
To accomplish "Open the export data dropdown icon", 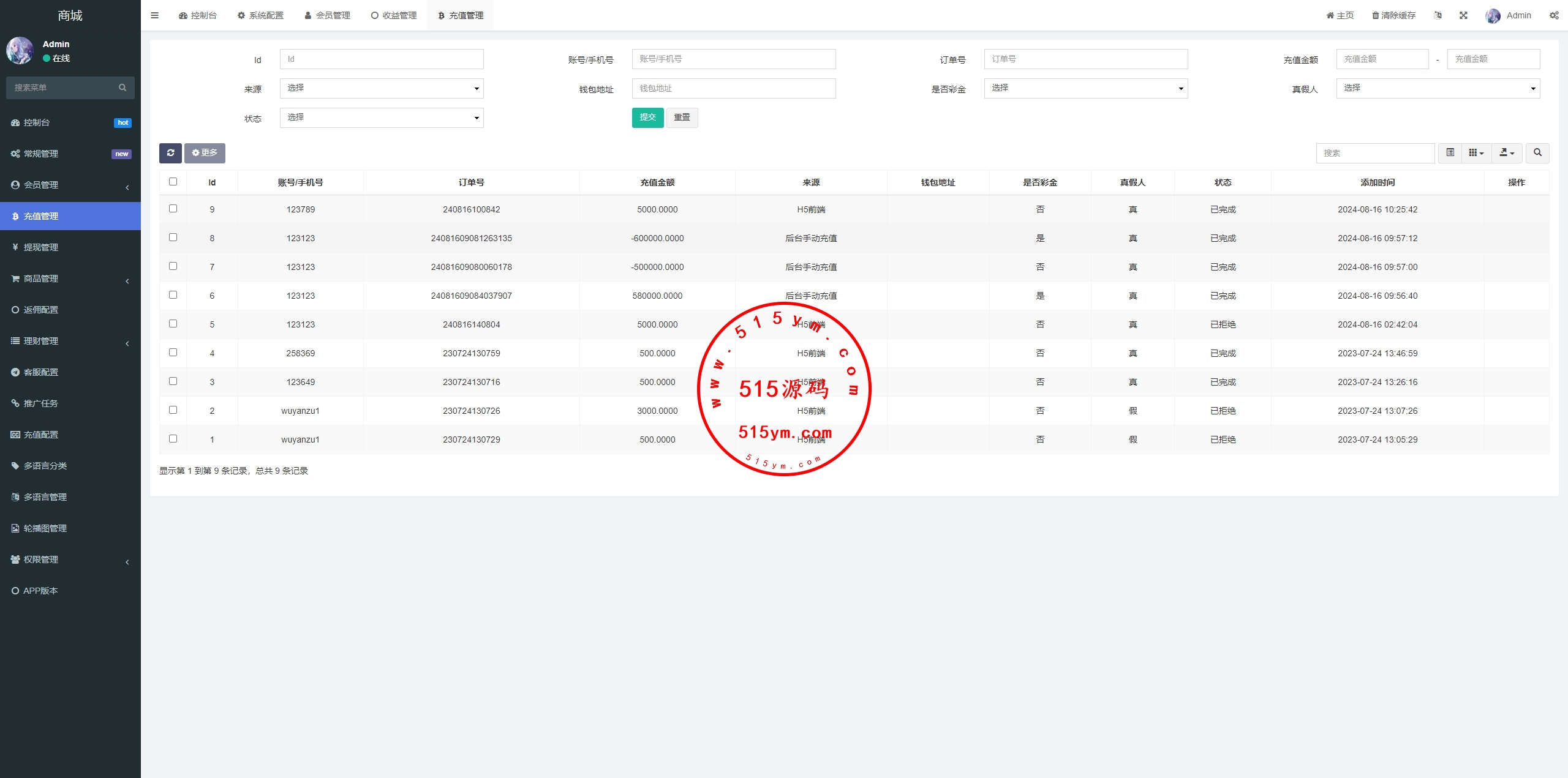I will (x=1506, y=153).
